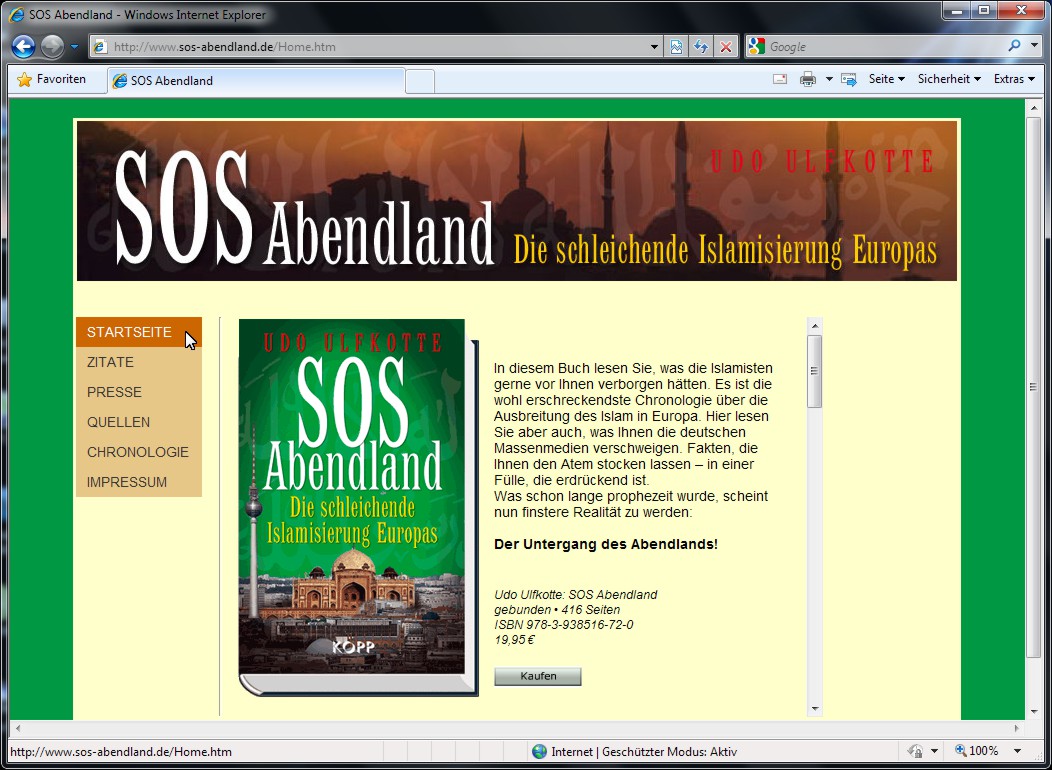
Task: Go to the STARTSEITE navigation item
Action: 139,332
